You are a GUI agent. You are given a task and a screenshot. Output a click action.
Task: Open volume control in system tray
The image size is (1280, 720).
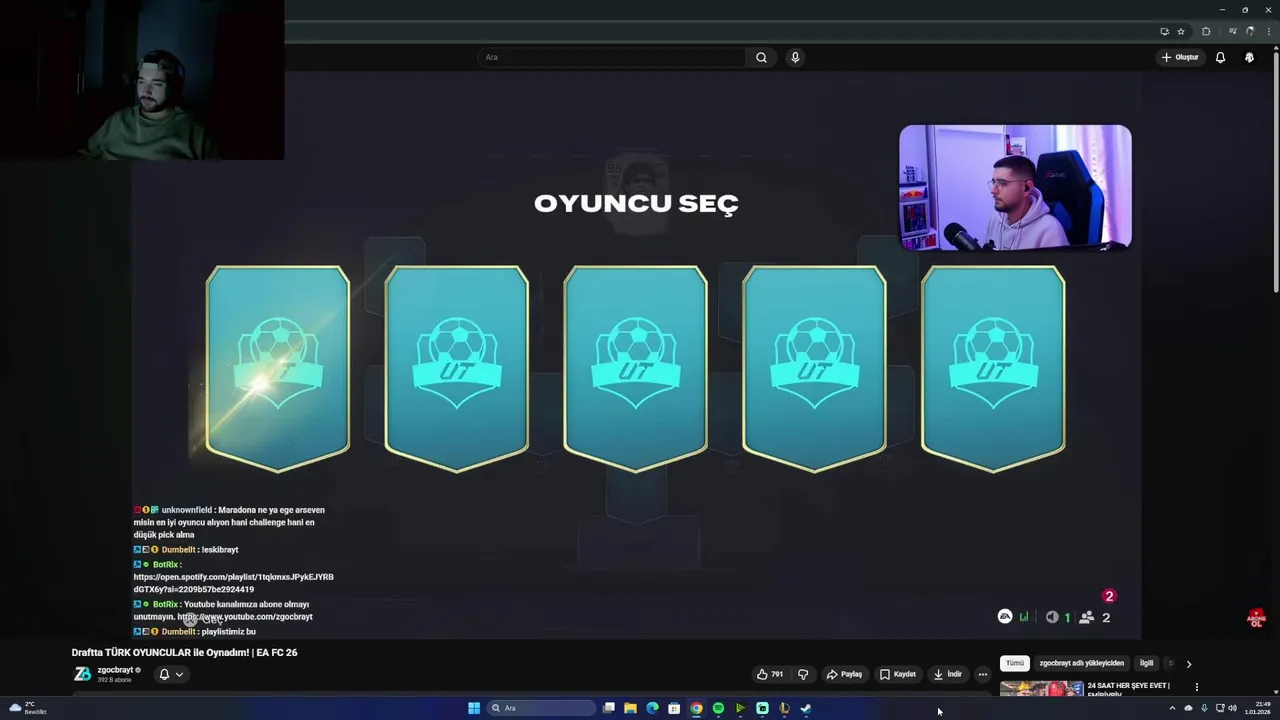(1232, 708)
